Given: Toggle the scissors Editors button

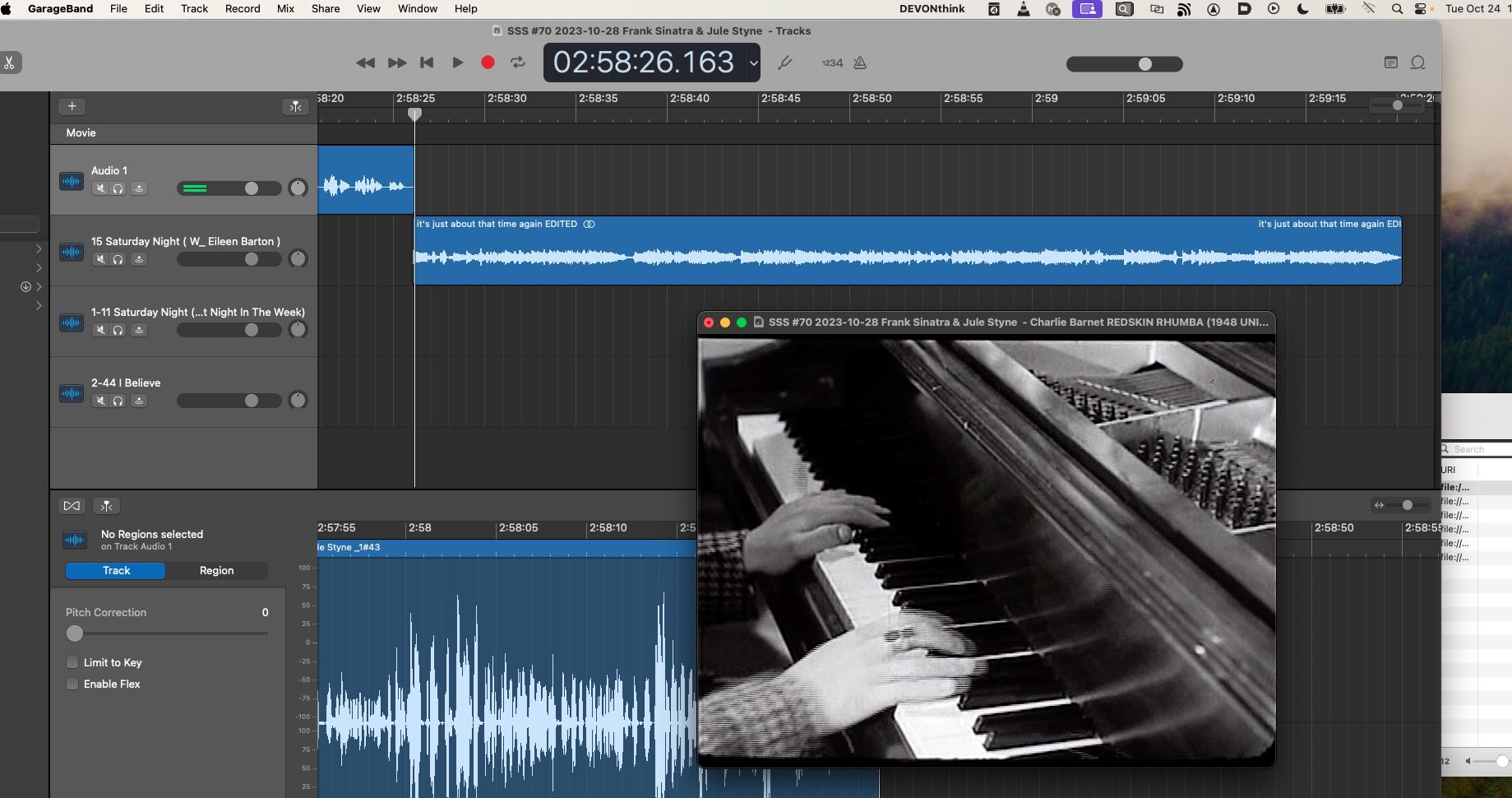Looking at the screenshot, I should coord(10,63).
